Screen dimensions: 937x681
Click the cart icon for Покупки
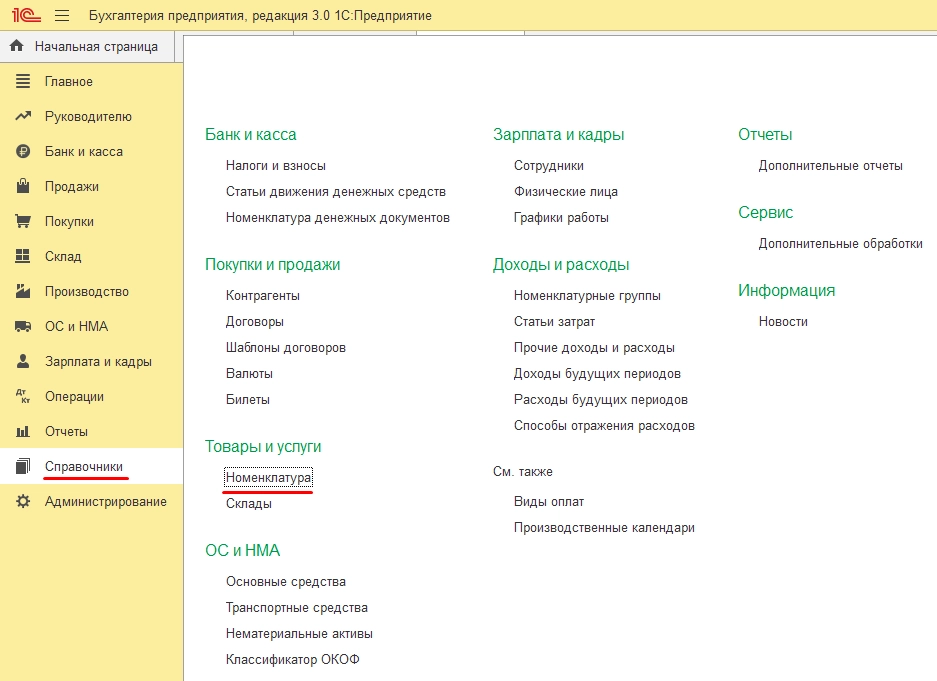coord(23,221)
